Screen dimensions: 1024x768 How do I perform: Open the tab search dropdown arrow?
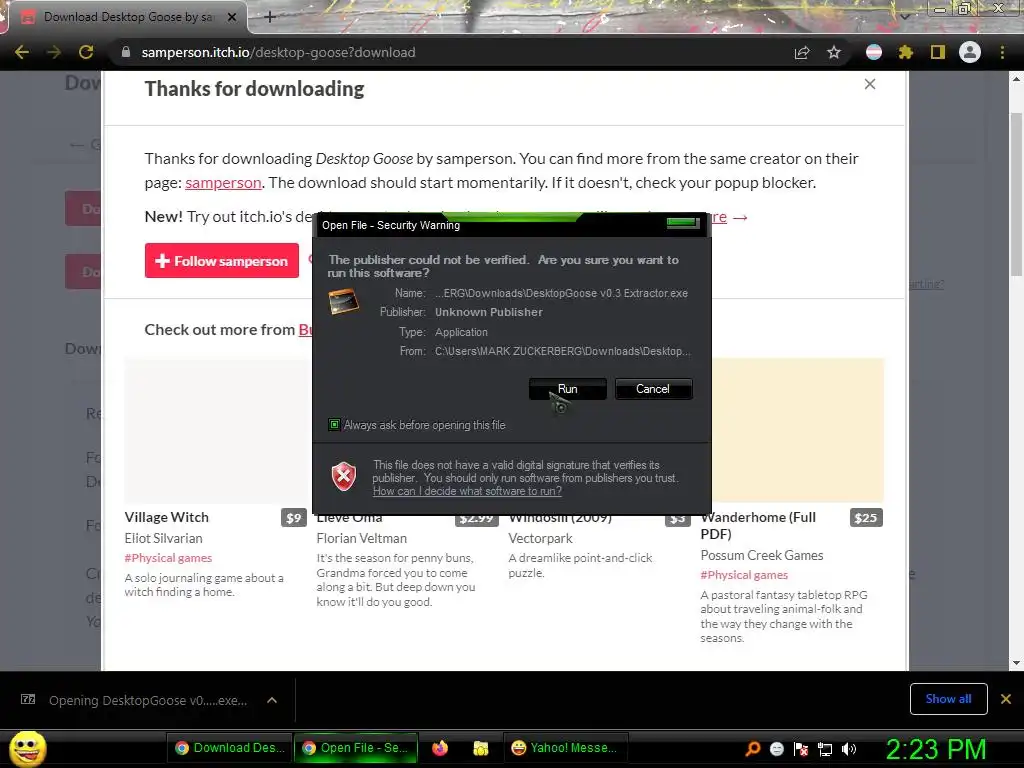coord(905,17)
